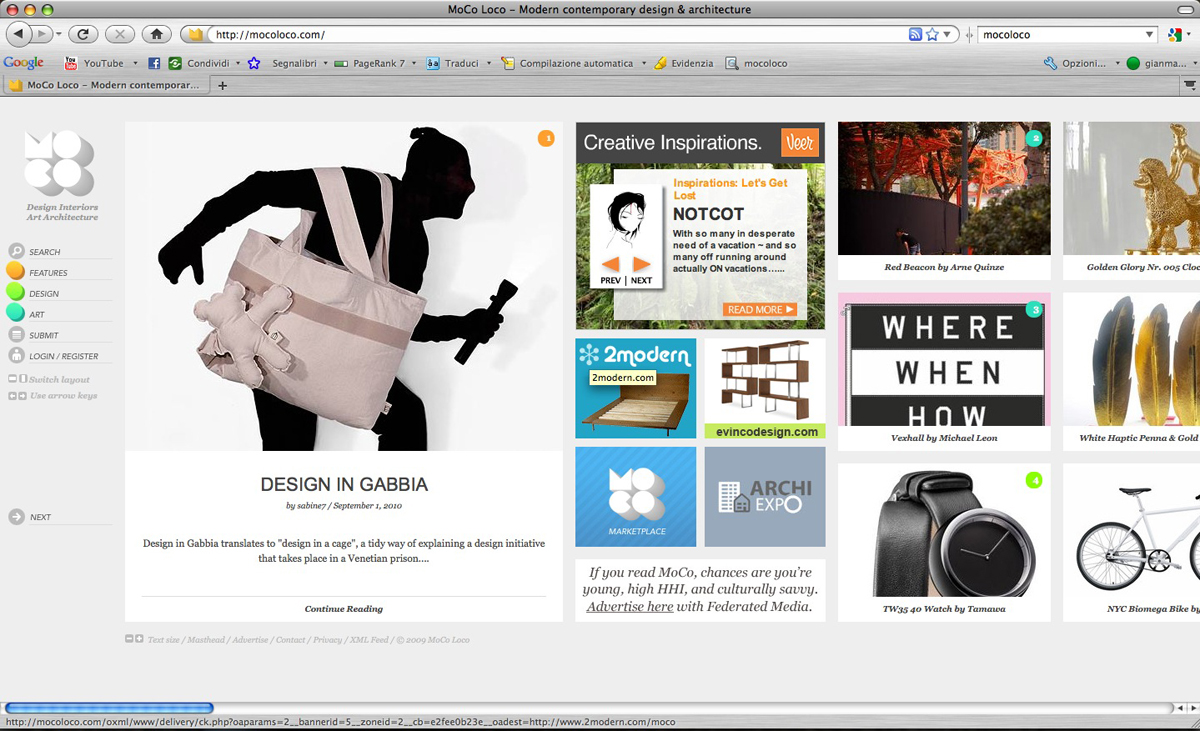Viewport: 1200px width, 731px height.
Task: Click the green number 4 badge on watch
Action: [1034, 480]
